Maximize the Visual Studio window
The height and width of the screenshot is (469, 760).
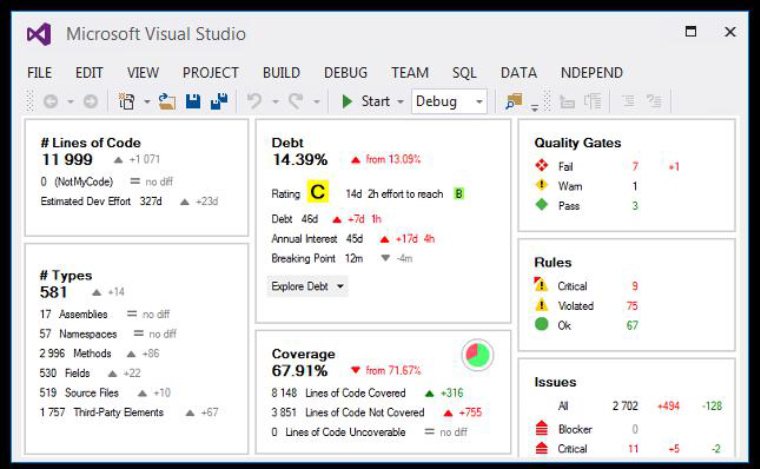click(x=691, y=31)
